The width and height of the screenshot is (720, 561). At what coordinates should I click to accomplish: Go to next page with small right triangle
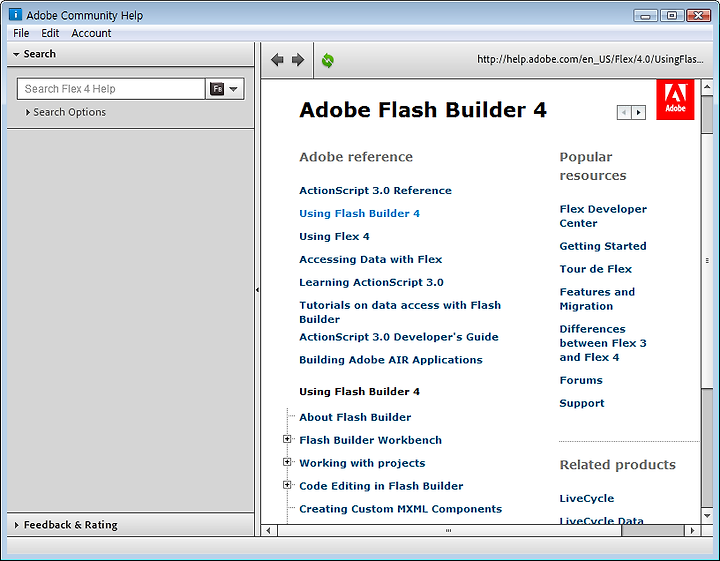click(x=638, y=112)
